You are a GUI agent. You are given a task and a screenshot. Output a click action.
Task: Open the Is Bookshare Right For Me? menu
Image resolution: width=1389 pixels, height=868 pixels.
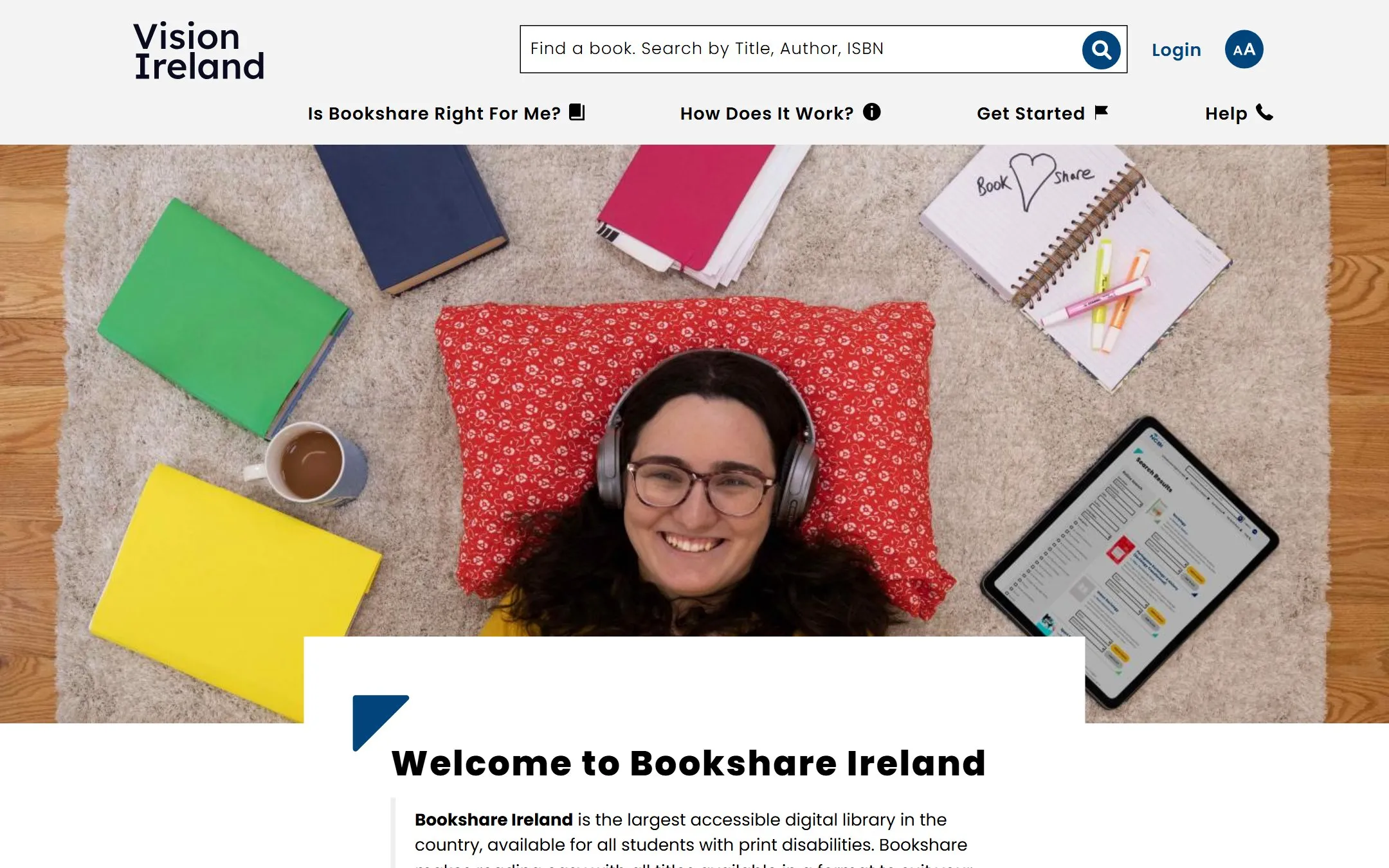(446, 113)
